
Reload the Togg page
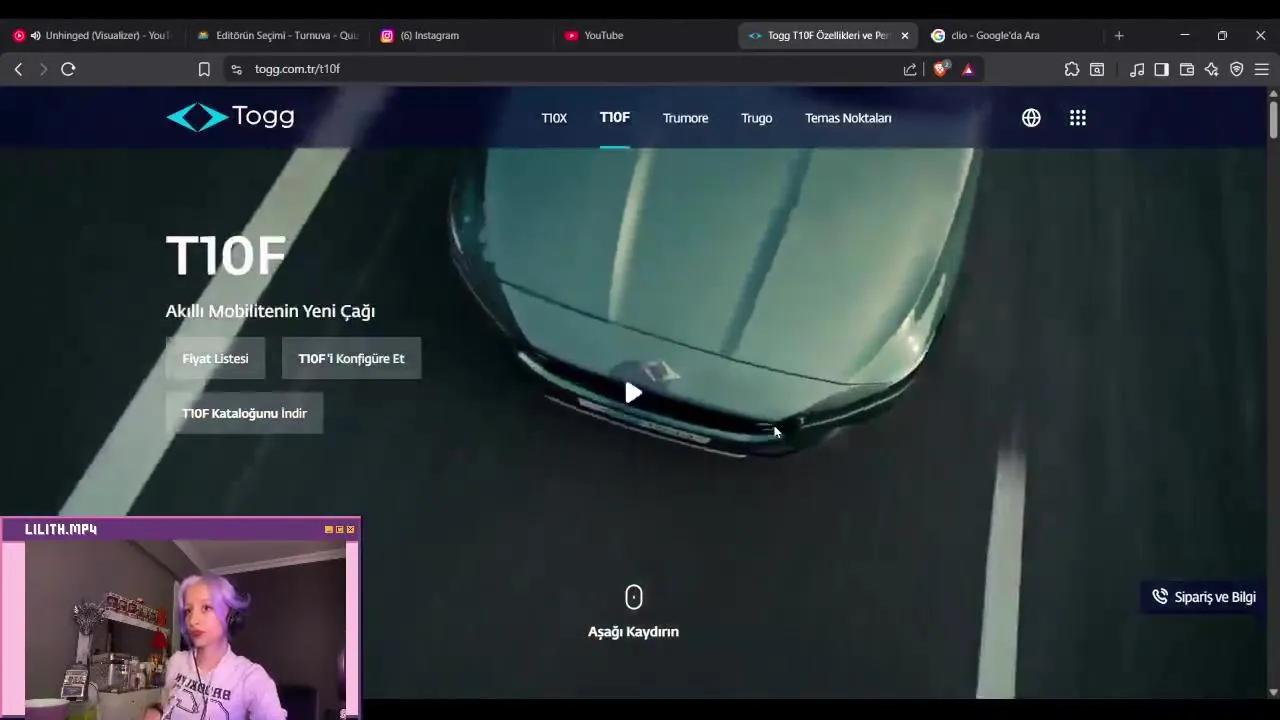(68, 69)
